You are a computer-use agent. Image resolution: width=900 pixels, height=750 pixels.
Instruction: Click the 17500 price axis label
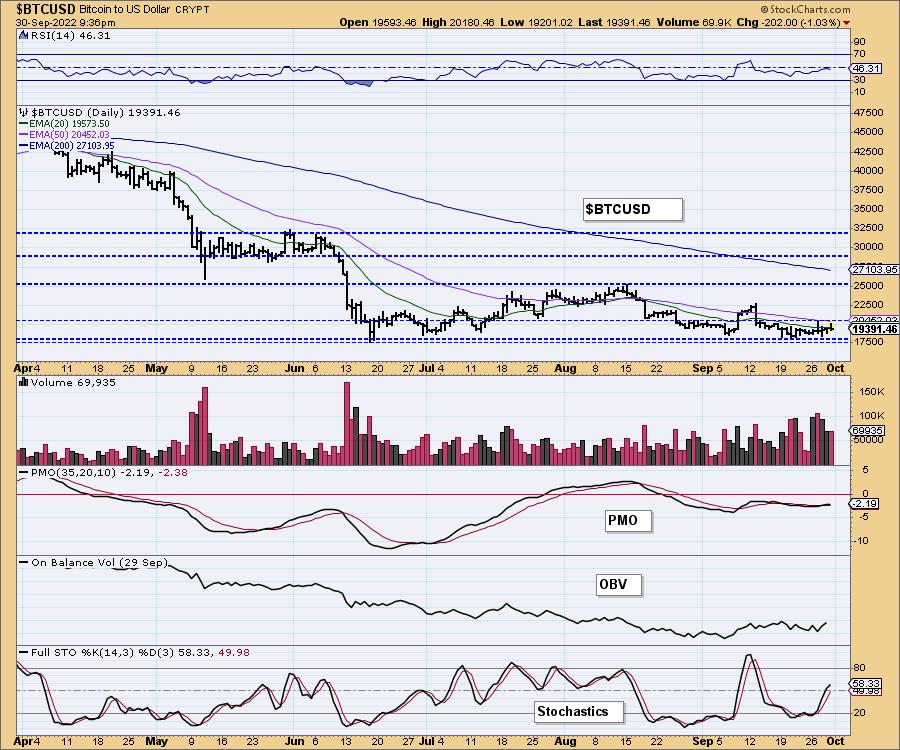(x=869, y=341)
